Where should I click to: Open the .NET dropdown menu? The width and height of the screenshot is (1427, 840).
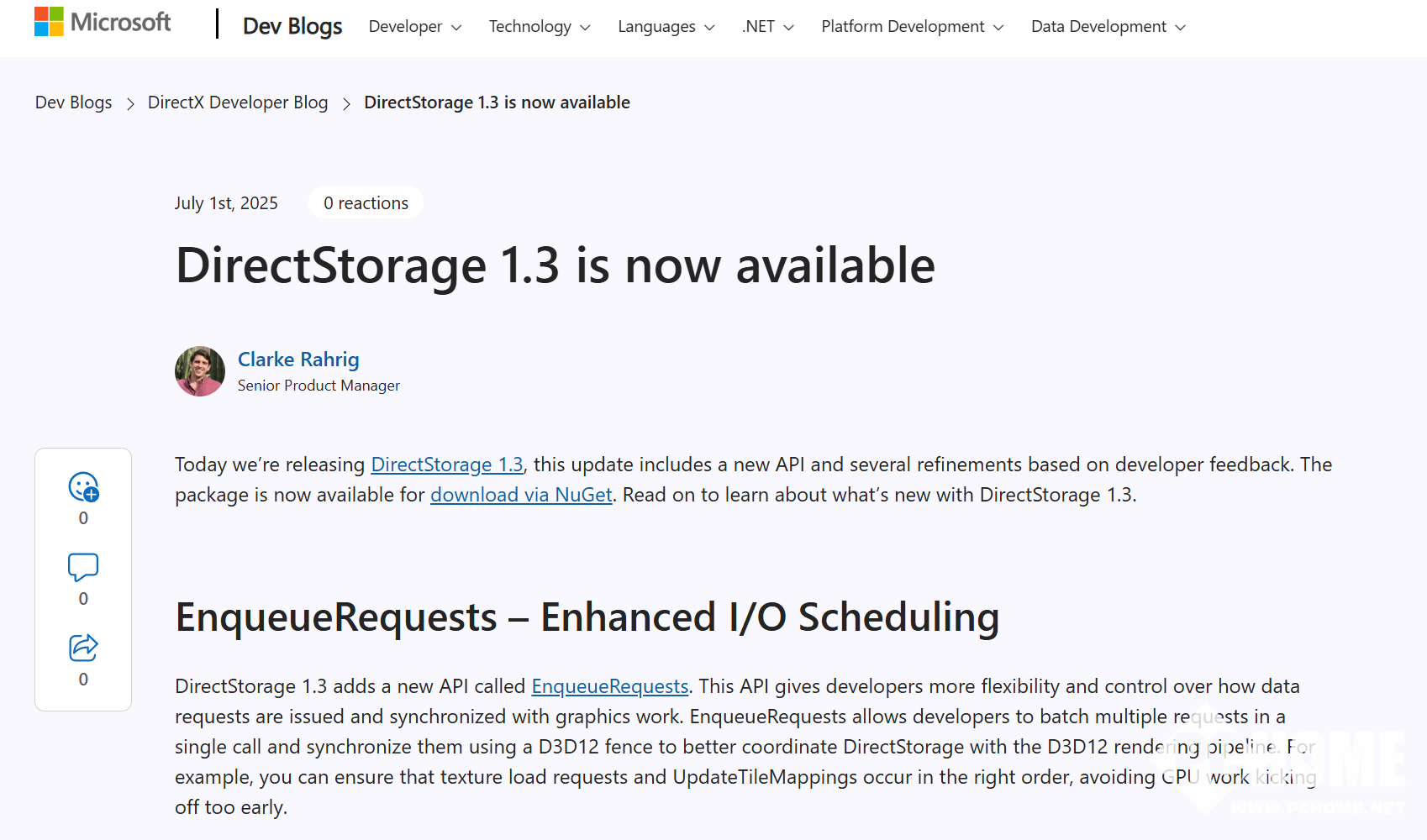click(x=768, y=27)
